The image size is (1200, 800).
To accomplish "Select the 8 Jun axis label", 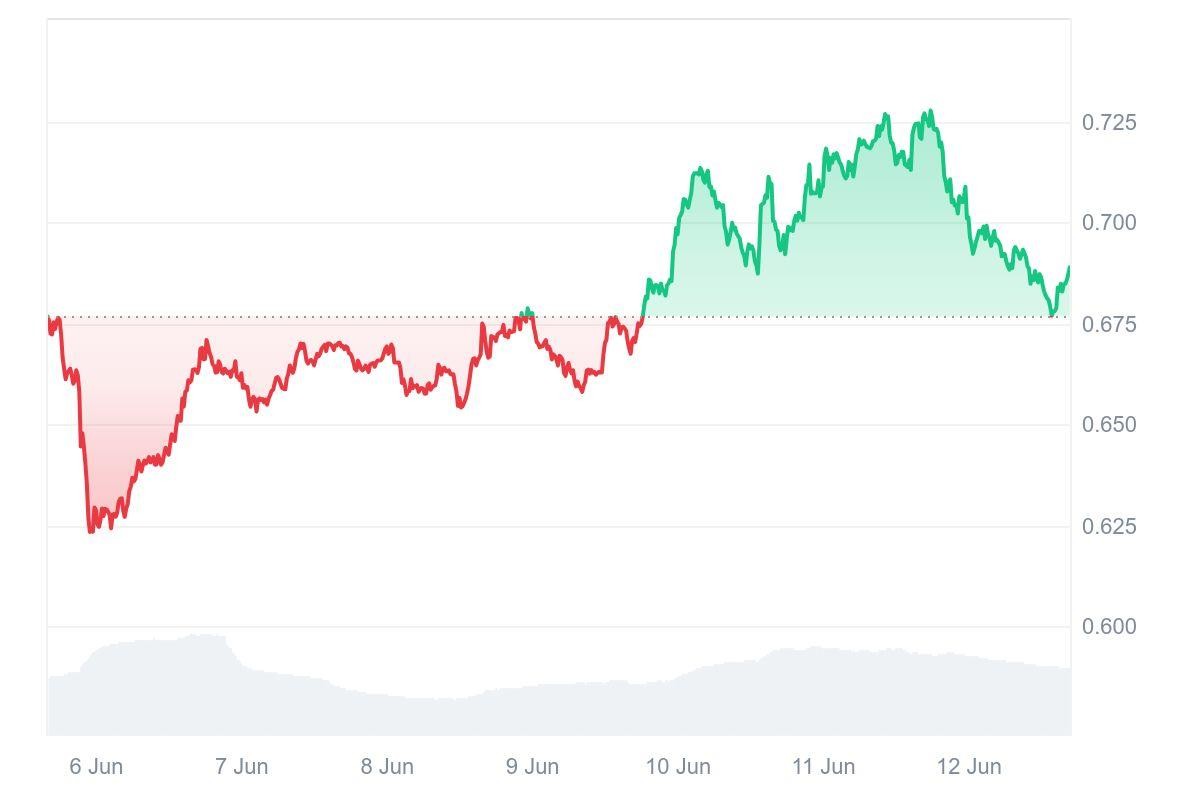I will click(x=387, y=767).
